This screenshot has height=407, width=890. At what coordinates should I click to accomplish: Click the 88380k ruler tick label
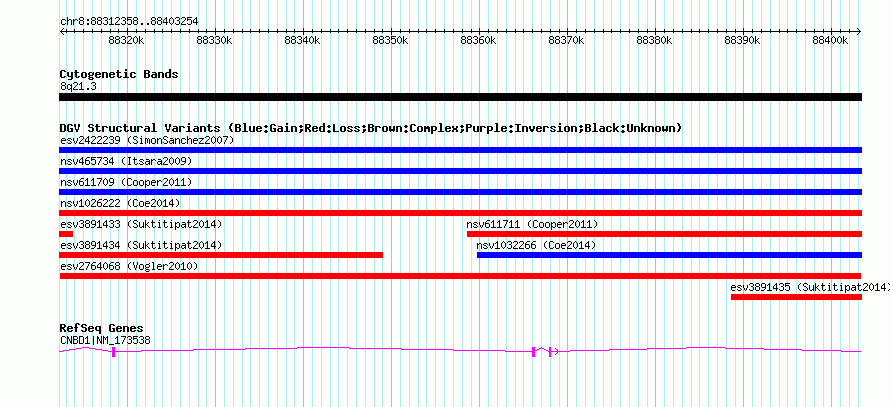point(654,40)
